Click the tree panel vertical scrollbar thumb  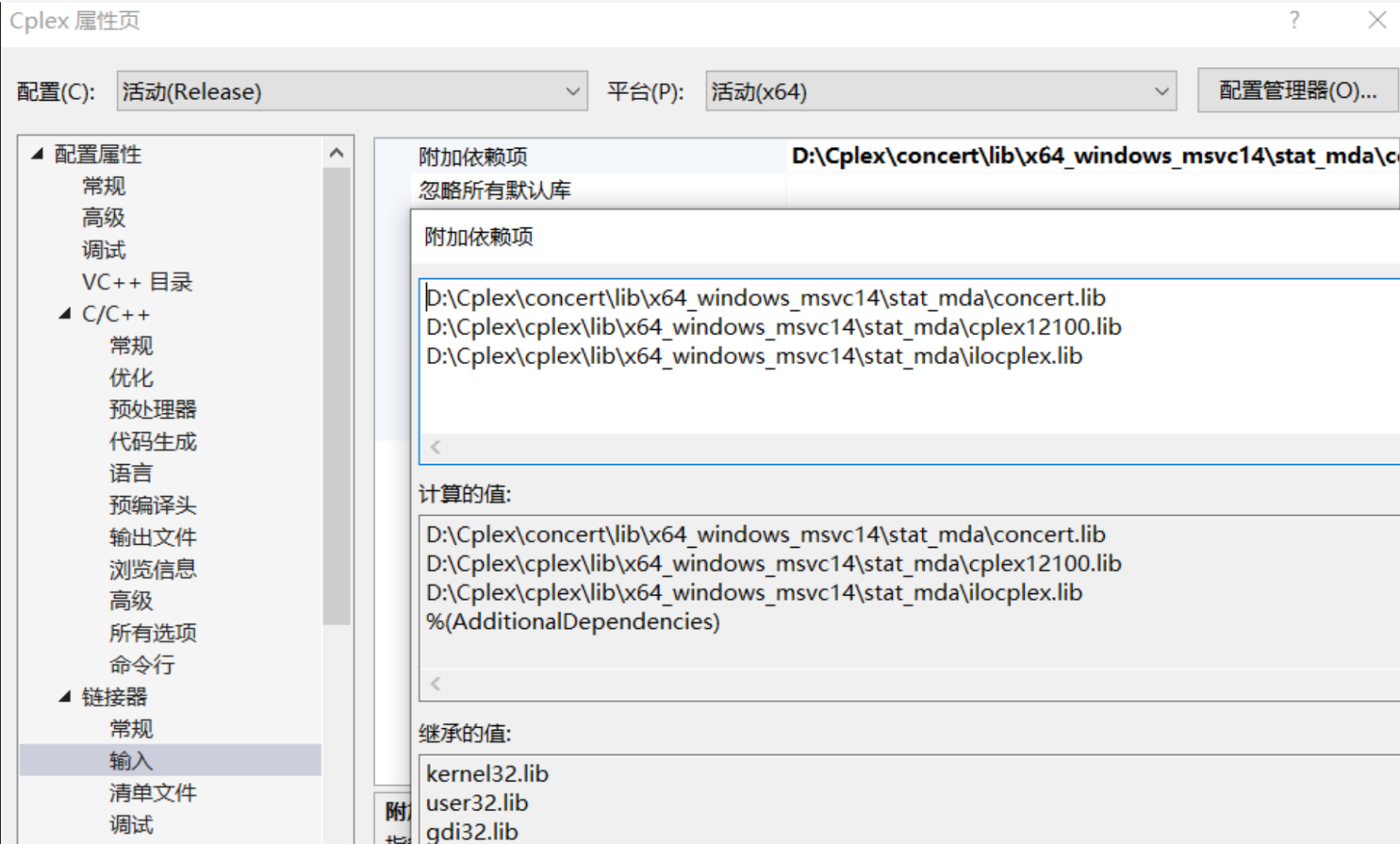[337, 395]
